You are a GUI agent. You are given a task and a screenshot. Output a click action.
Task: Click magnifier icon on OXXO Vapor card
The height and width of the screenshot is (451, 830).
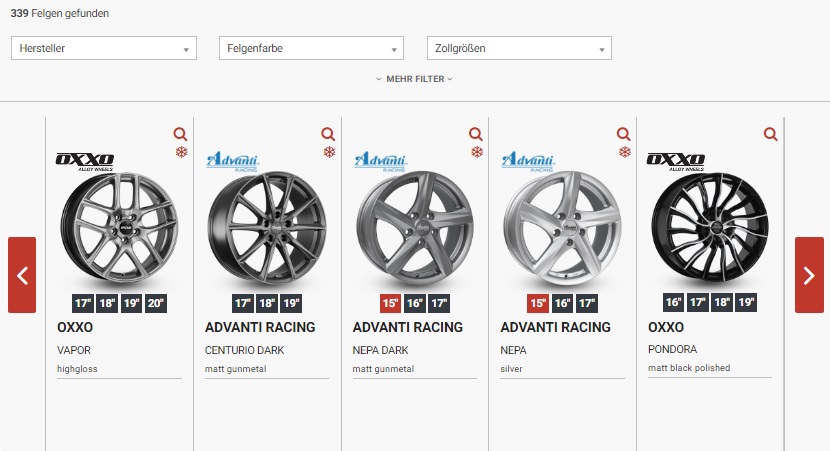[180, 134]
